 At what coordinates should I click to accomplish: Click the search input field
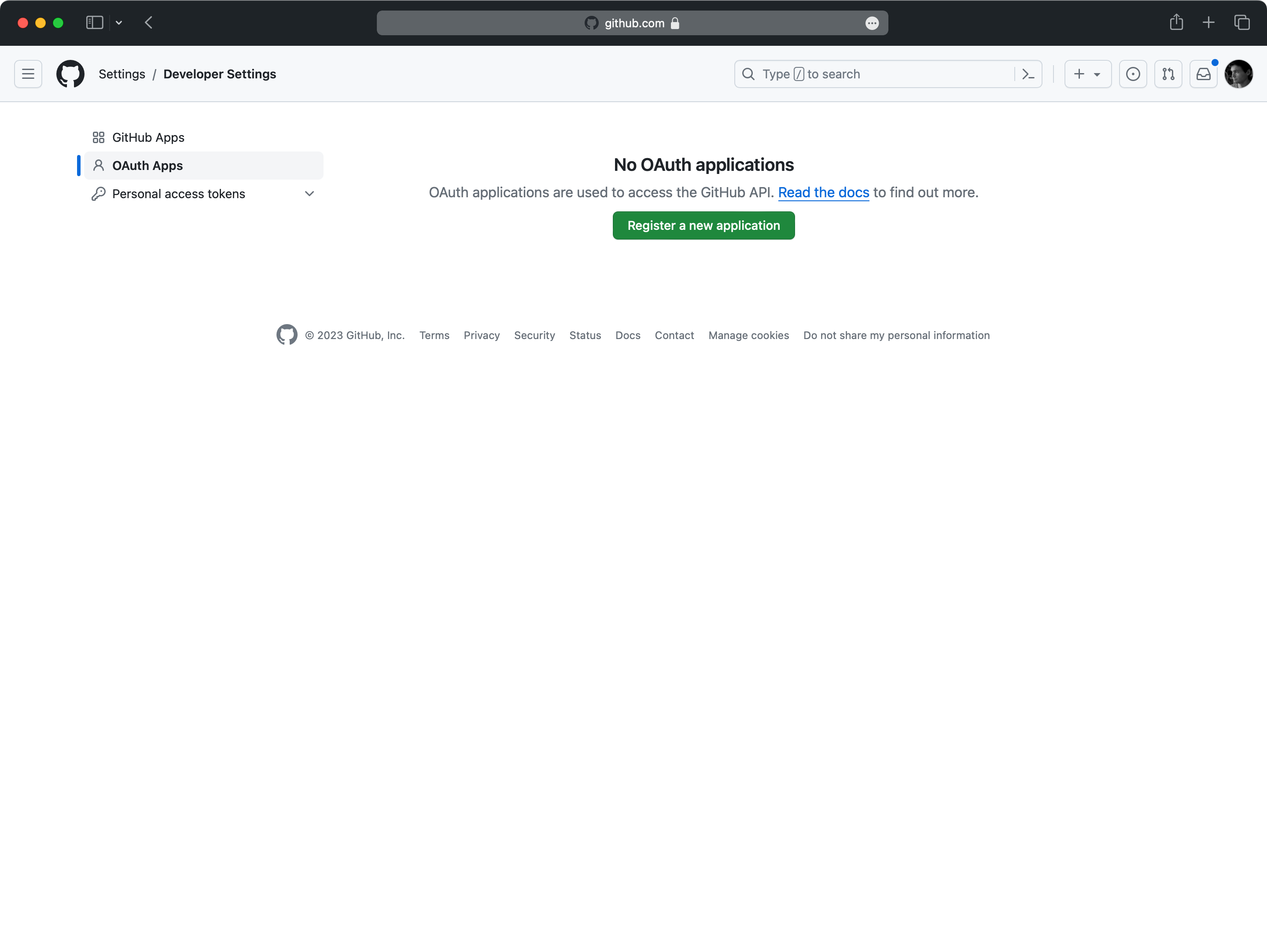[x=859, y=74]
